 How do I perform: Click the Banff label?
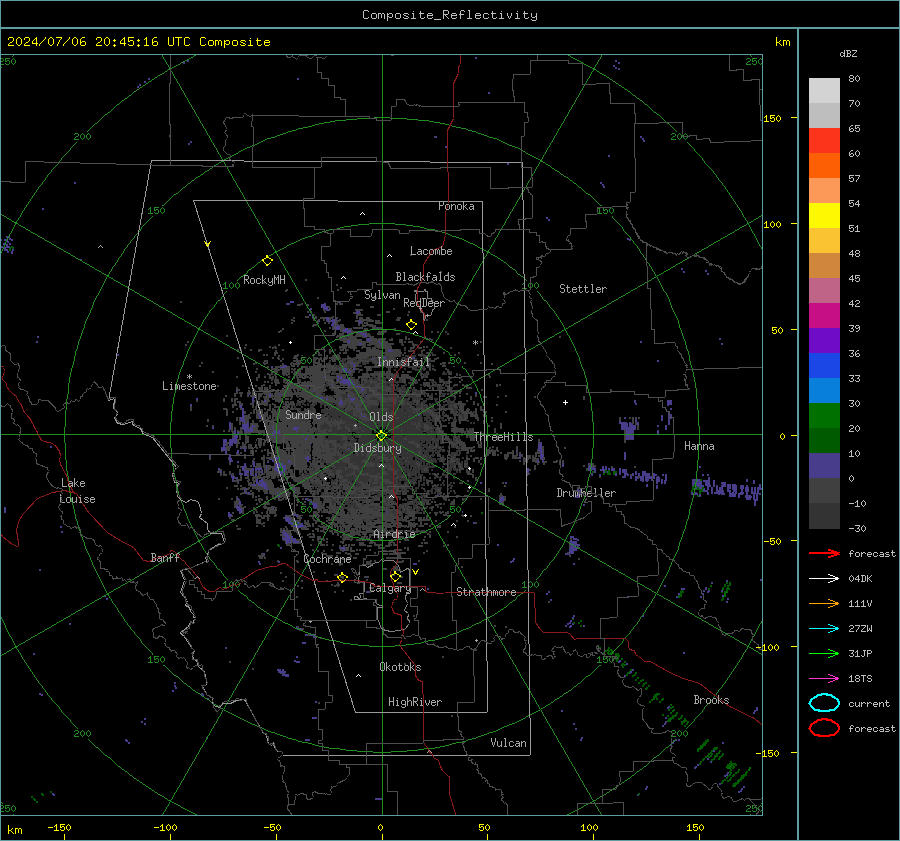[x=165, y=557]
